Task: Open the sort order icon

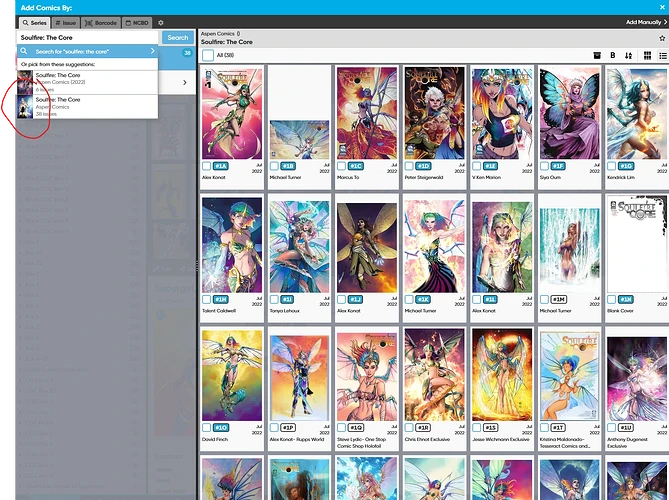Action: [x=628, y=55]
